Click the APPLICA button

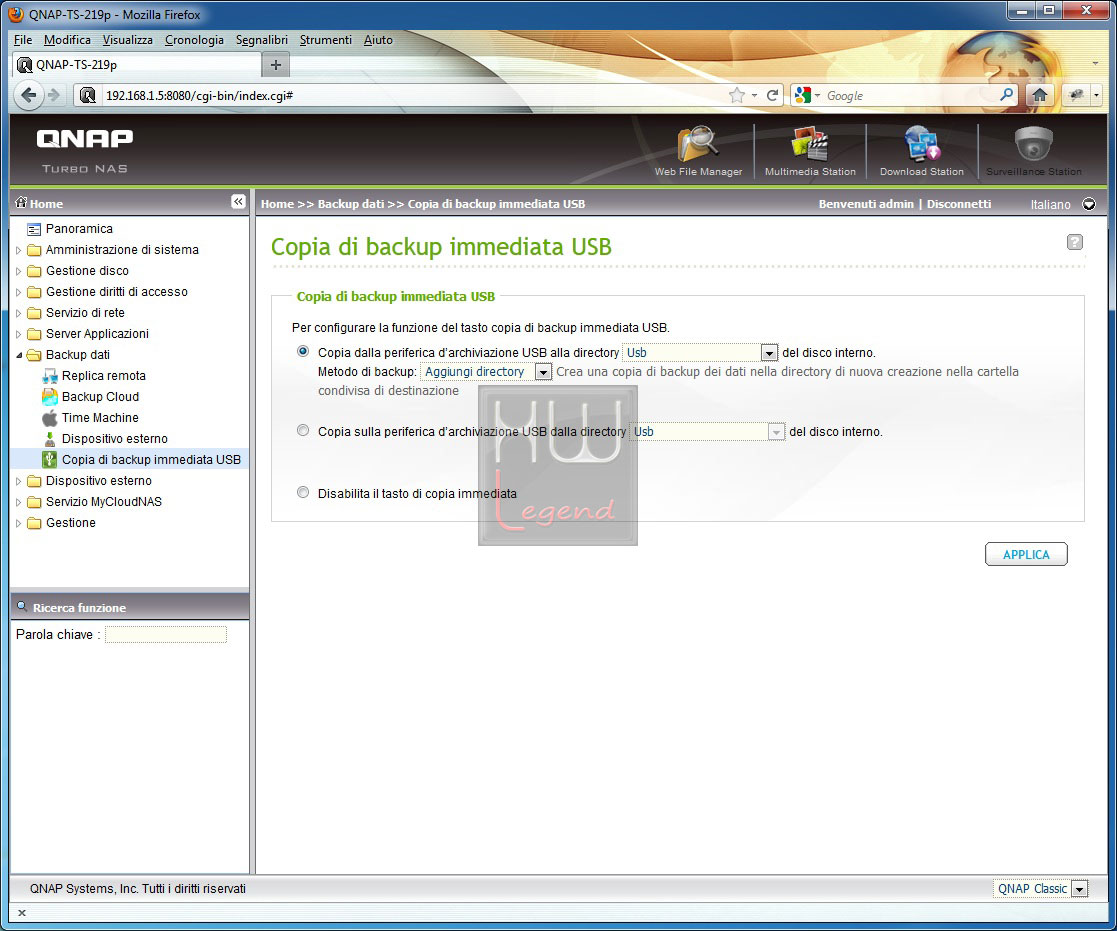click(1026, 554)
